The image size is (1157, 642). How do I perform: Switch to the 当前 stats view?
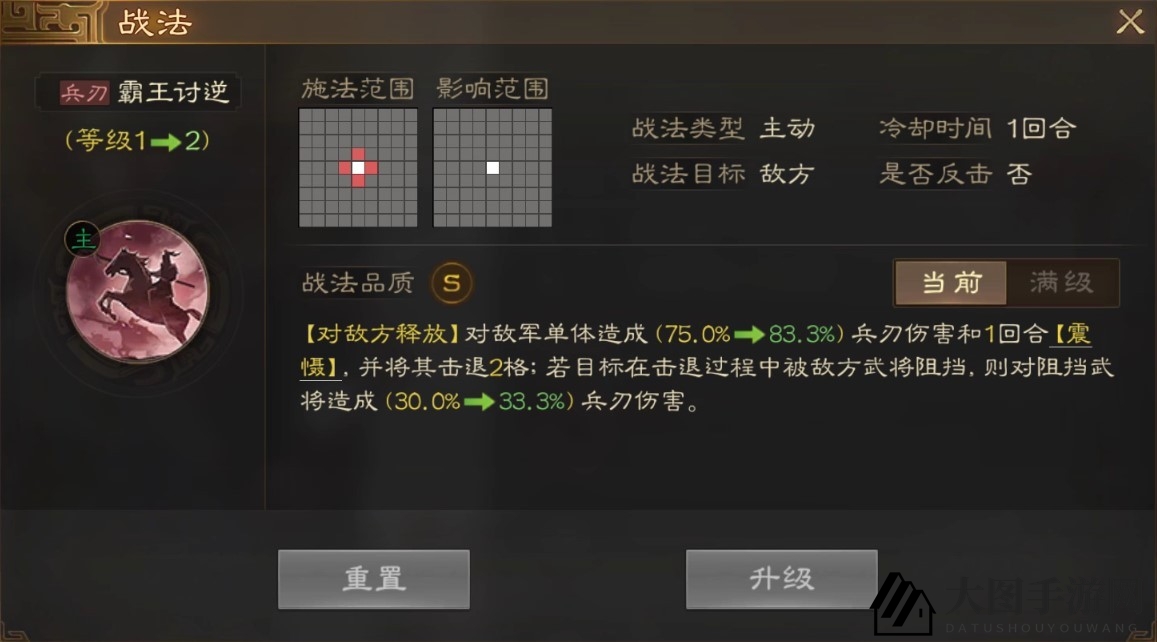click(x=950, y=283)
